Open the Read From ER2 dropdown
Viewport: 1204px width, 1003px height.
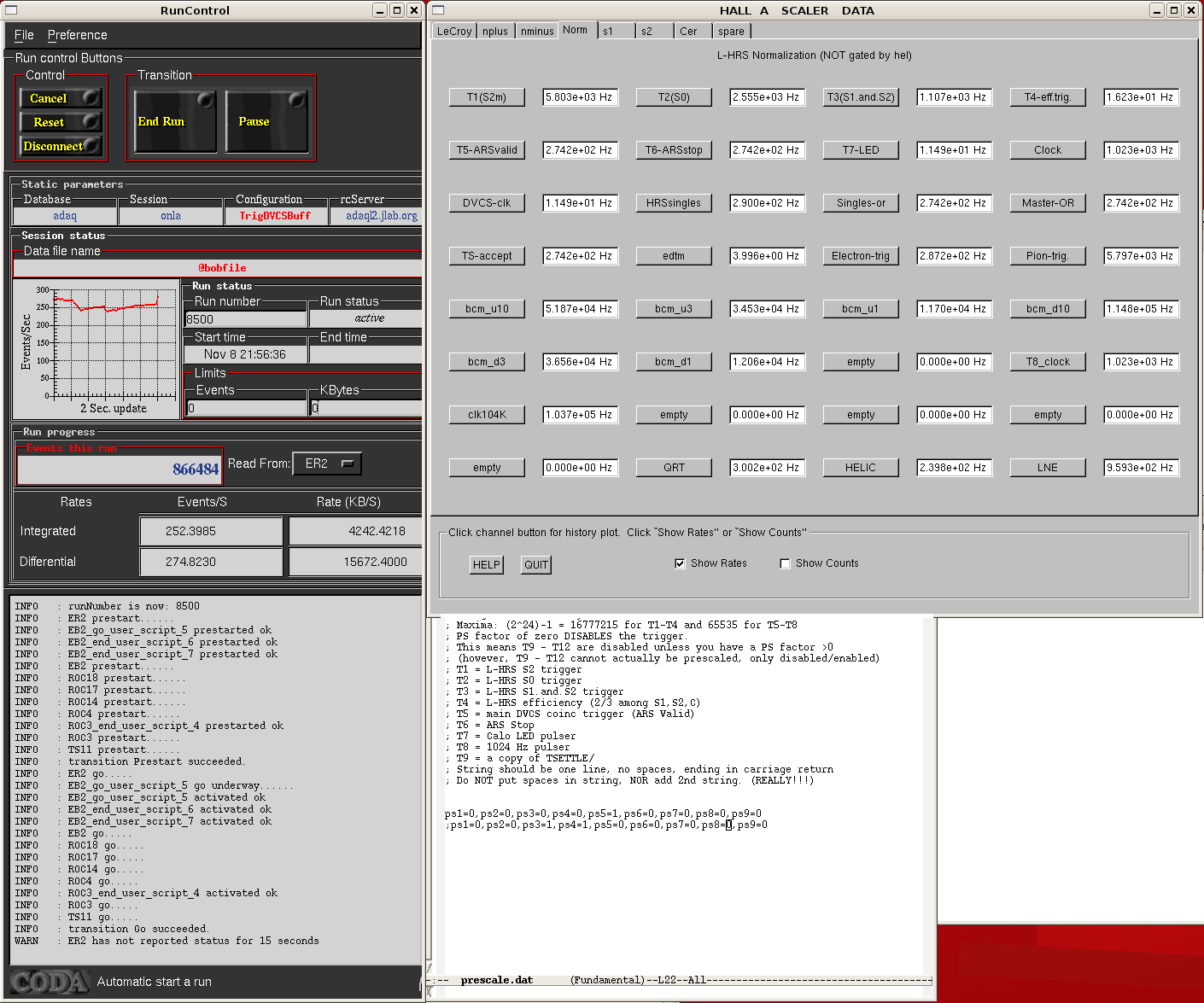click(327, 464)
